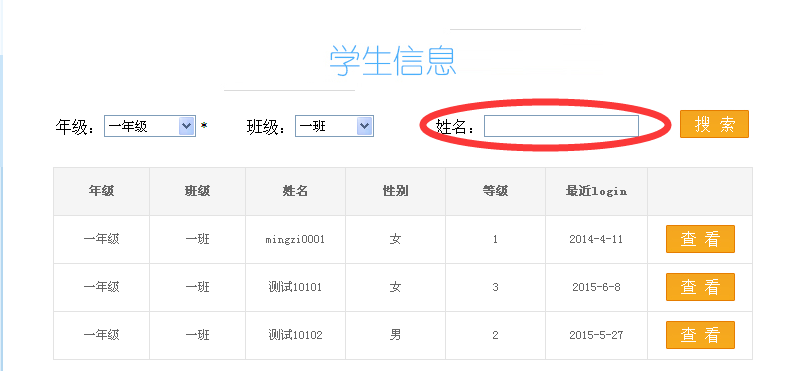Viewport: 792px width, 371px height.
Task: Click level value 3 in 测试10101 row
Action: click(496, 287)
